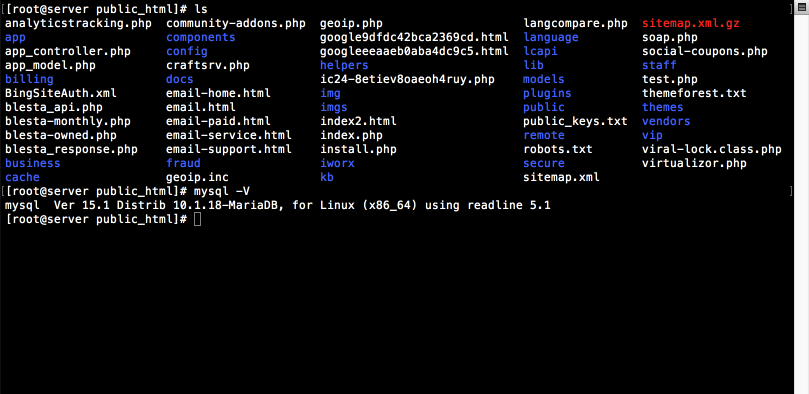Viewport: 809px width, 394px height.
Task: Click index2.html file name
Action: pyautogui.click(x=359, y=121)
